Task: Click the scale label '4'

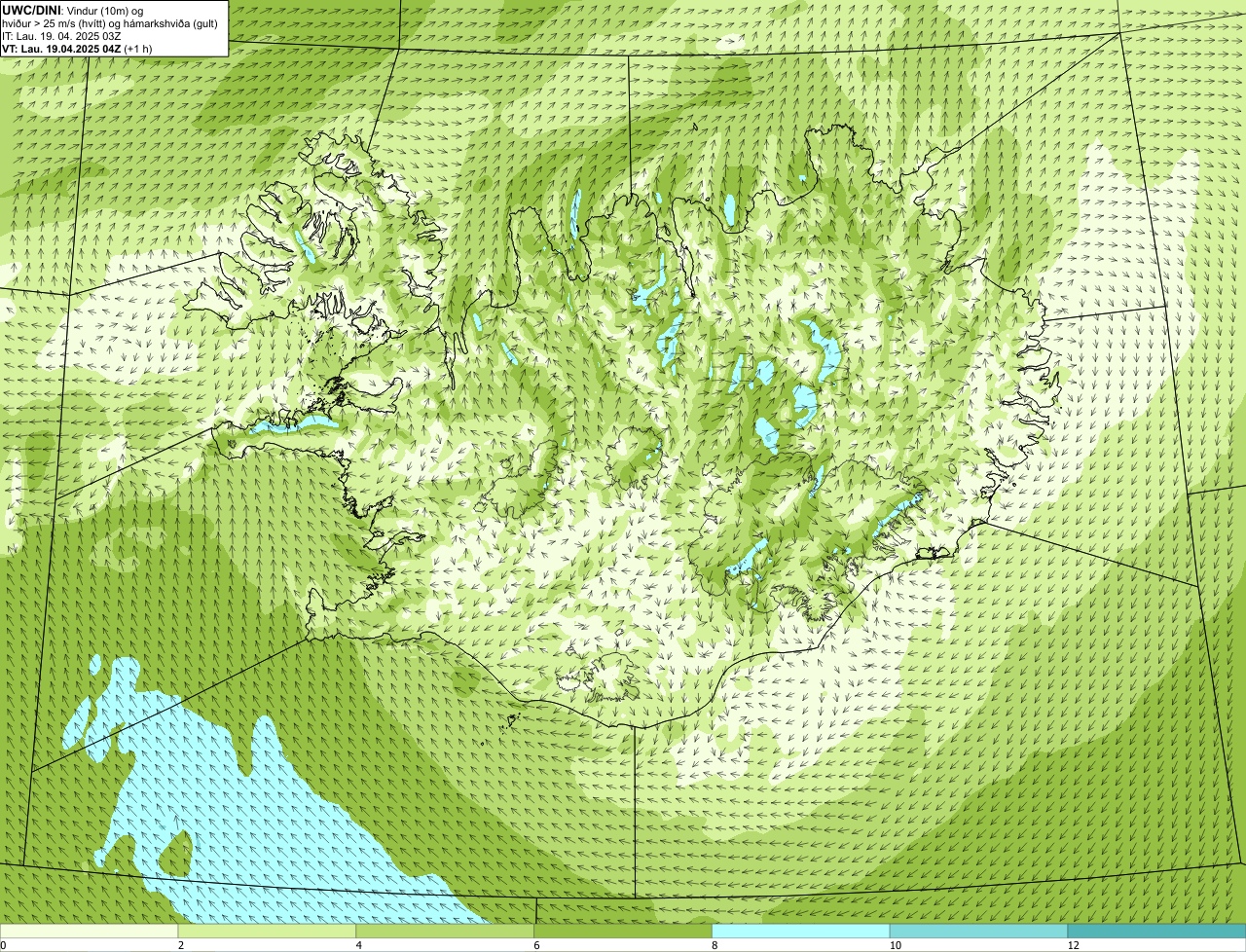Action: (x=358, y=945)
